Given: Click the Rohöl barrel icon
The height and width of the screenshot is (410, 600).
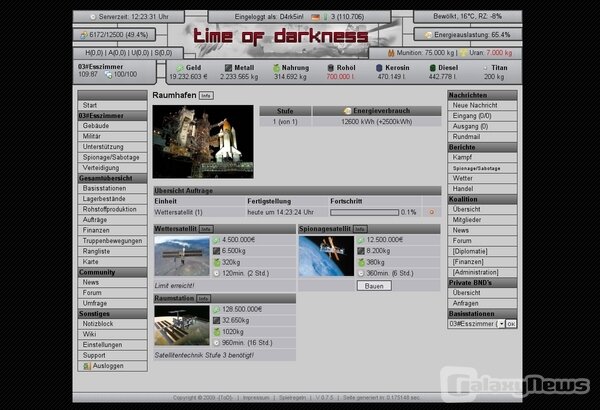Looking at the screenshot, I should click(x=331, y=68).
